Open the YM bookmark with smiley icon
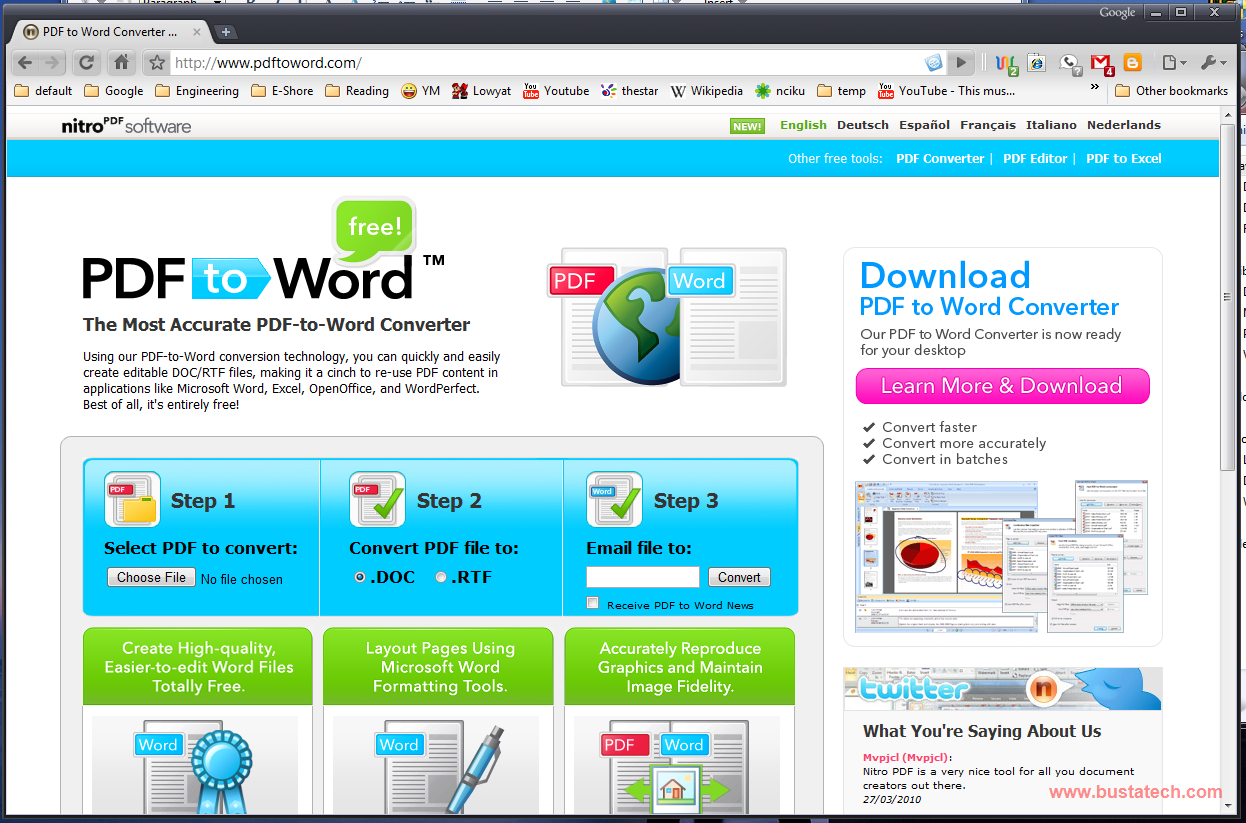This screenshot has width=1246, height=823. click(420, 91)
